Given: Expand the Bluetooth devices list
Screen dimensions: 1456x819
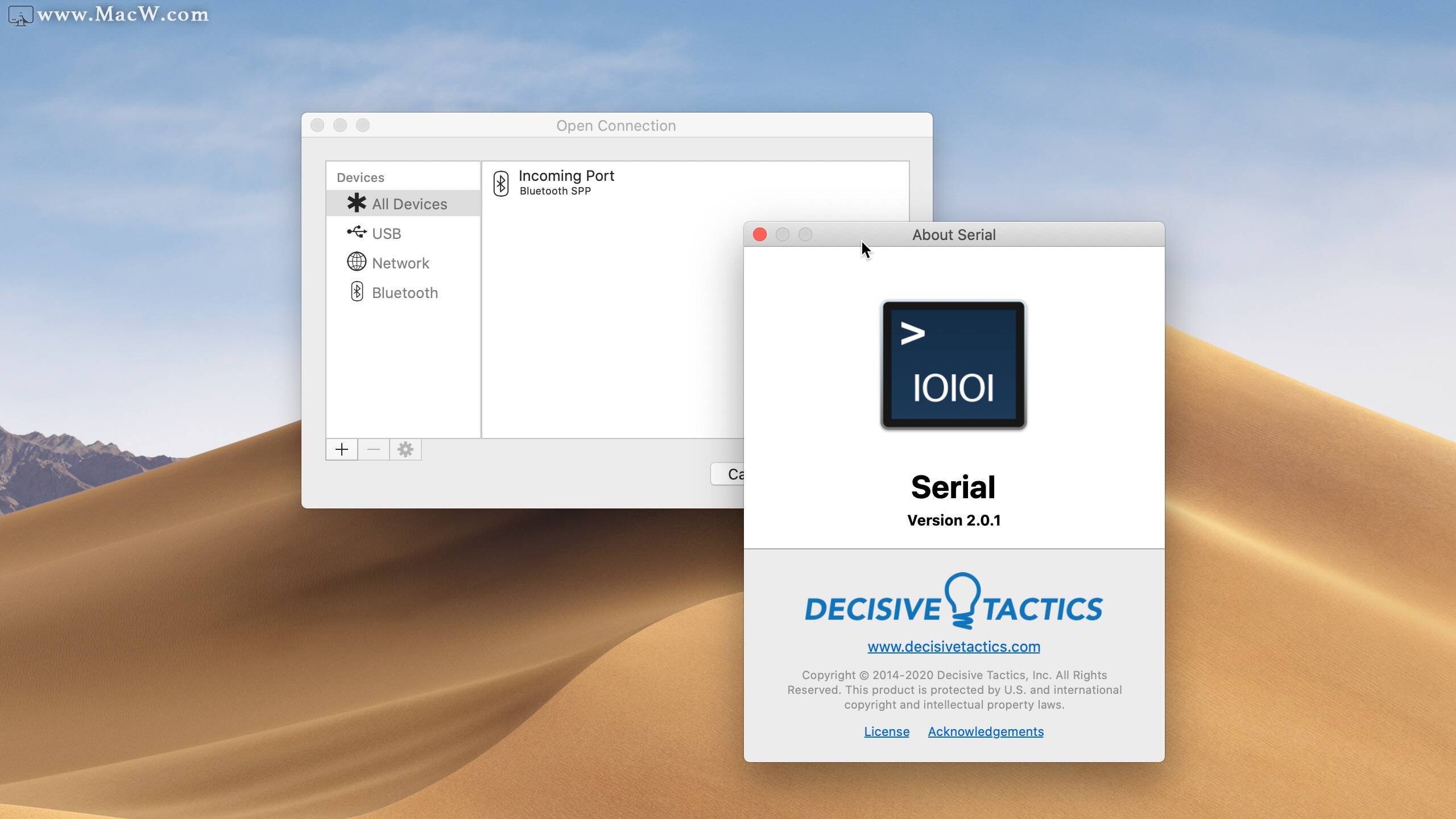Looking at the screenshot, I should [404, 292].
